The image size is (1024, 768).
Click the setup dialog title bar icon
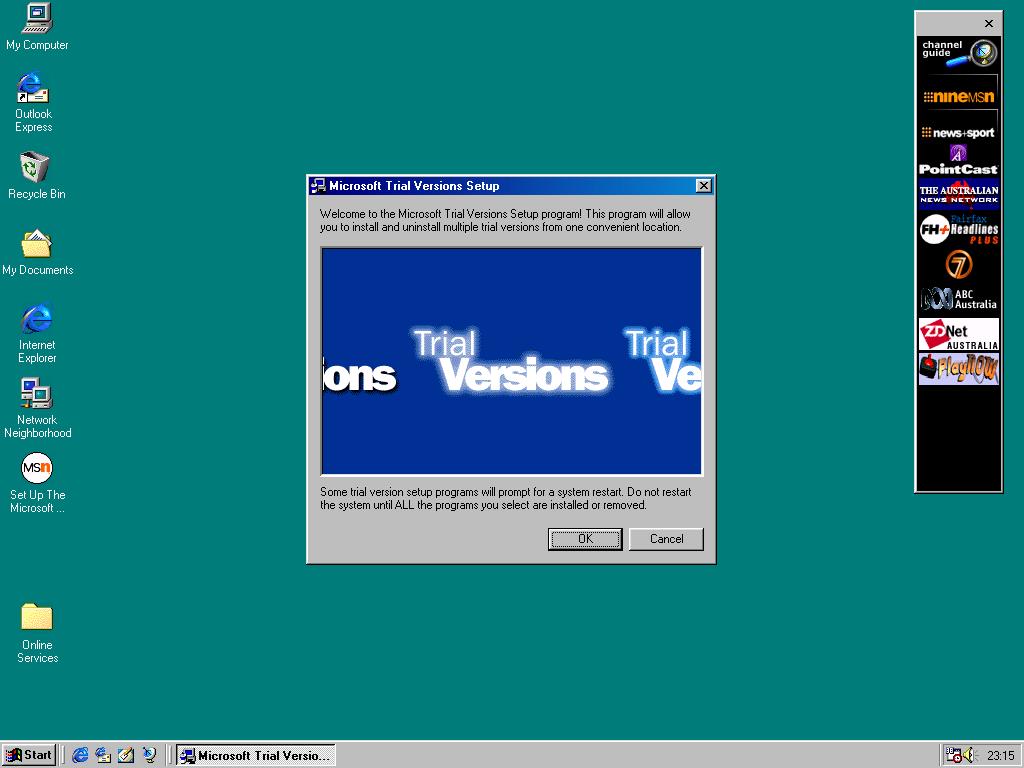318,186
